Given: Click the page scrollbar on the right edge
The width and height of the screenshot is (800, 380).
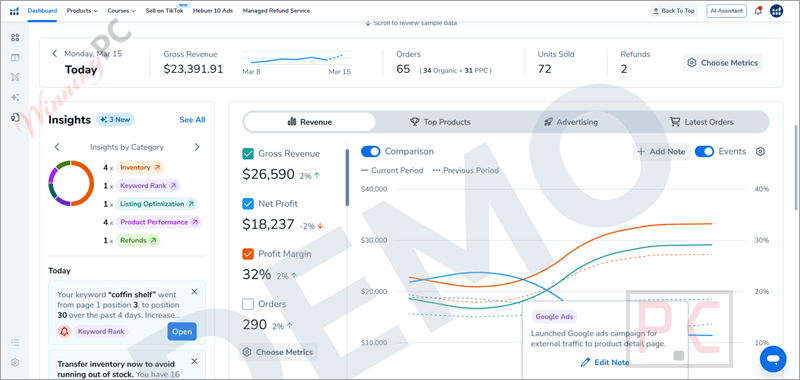Looking at the screenshot, I should 795,168.
